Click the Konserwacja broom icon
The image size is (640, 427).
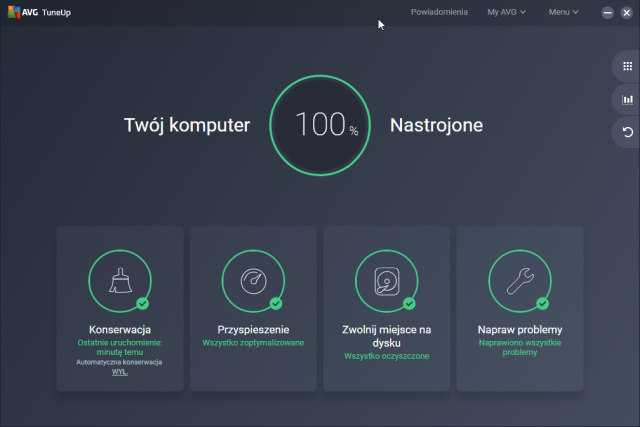tap(120, 281)
